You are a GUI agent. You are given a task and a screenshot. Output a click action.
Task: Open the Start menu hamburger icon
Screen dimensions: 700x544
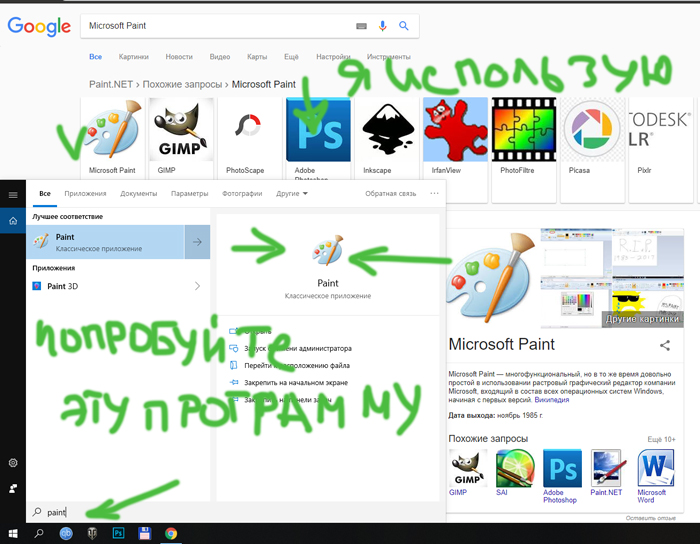pyautogui.click(x=13, y=195)
